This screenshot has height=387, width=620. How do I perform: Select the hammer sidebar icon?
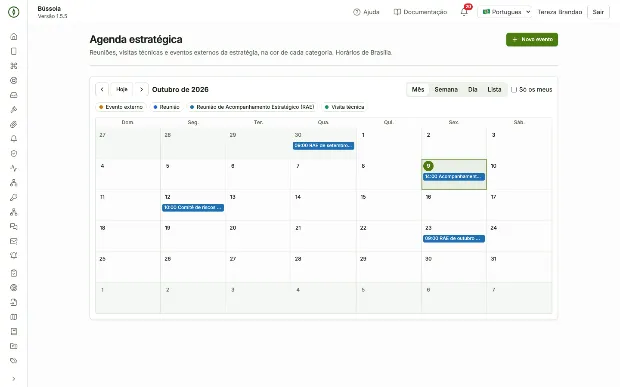(x=13, y=110)
